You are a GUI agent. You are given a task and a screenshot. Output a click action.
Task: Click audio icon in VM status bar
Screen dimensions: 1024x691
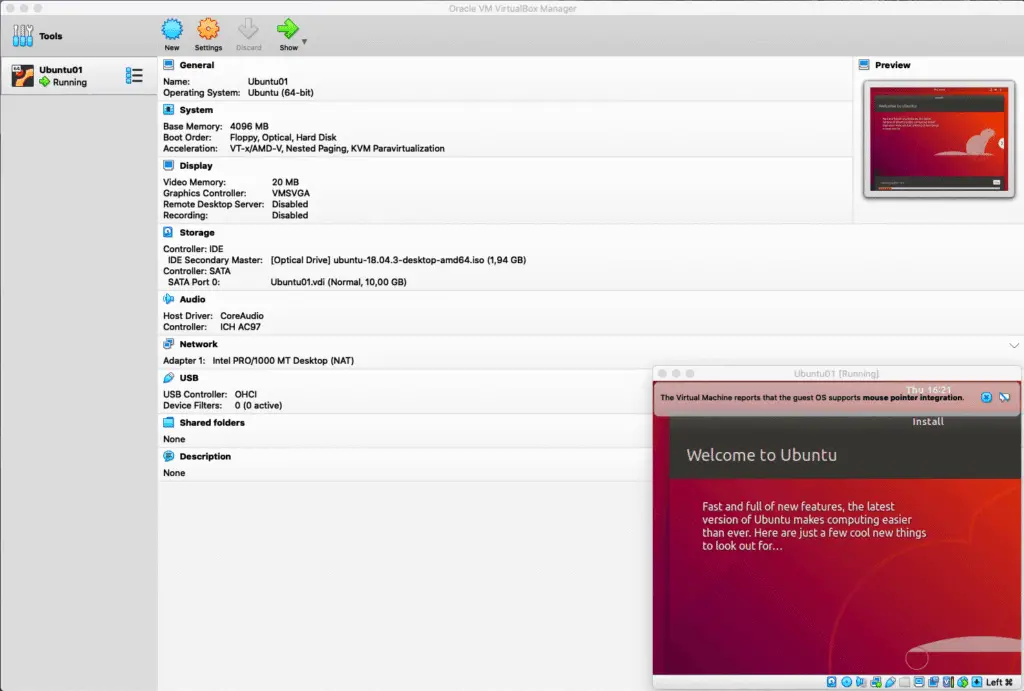861,682
